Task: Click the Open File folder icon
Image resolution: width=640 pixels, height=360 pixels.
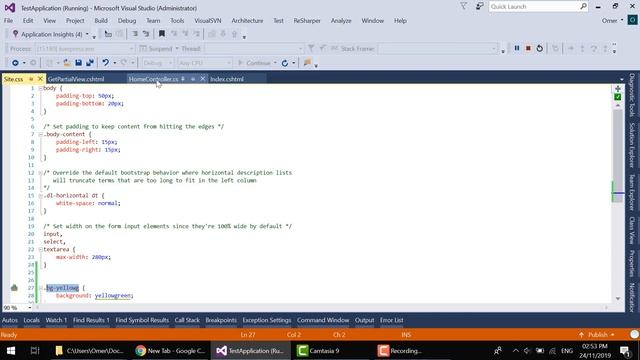Action: [67, 63]
